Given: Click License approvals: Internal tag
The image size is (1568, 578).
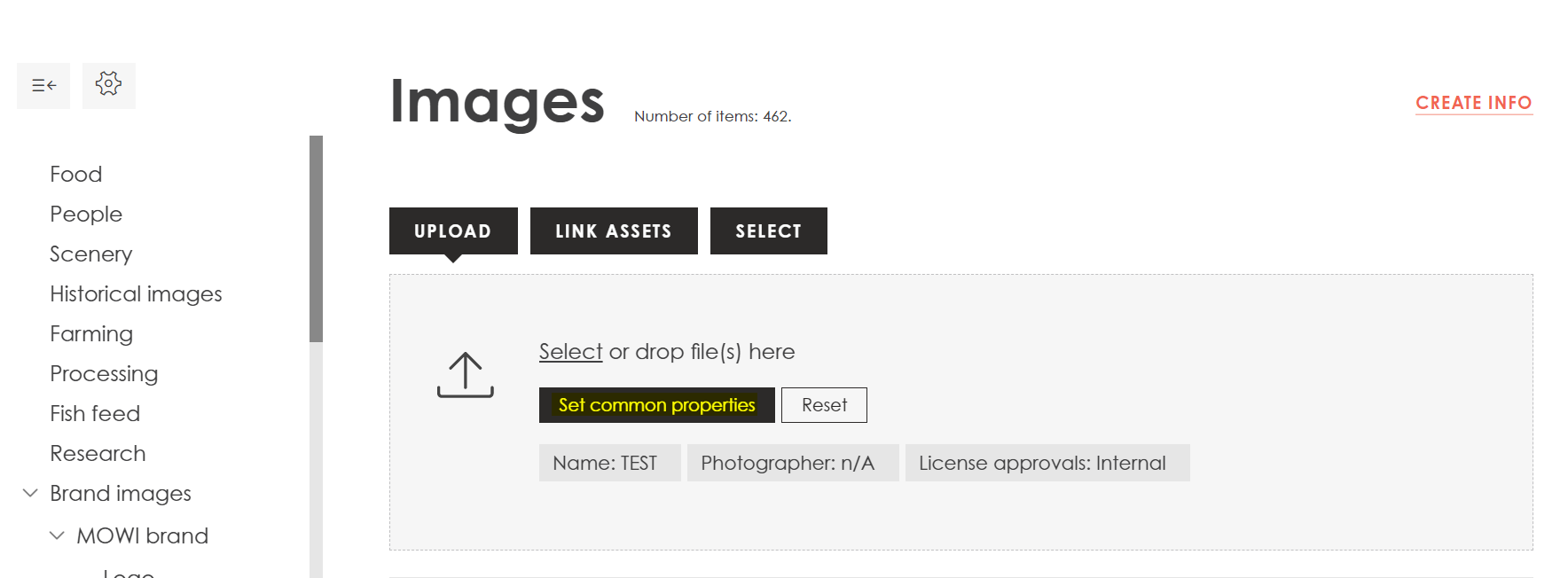Looking at the screenshot, I should pyautogui.click(x=1047, y=463).
